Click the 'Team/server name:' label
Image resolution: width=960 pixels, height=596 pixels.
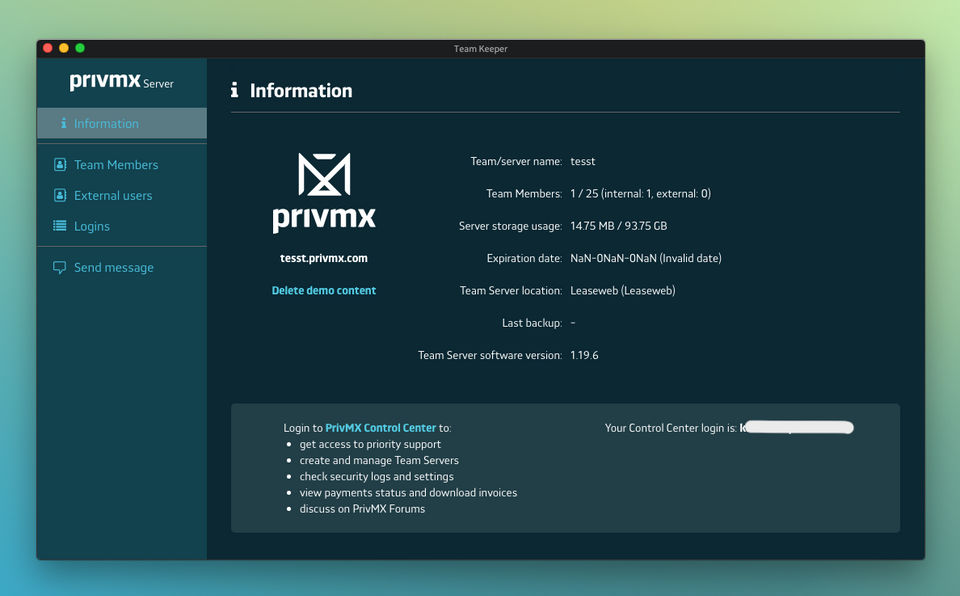point(516,161)
